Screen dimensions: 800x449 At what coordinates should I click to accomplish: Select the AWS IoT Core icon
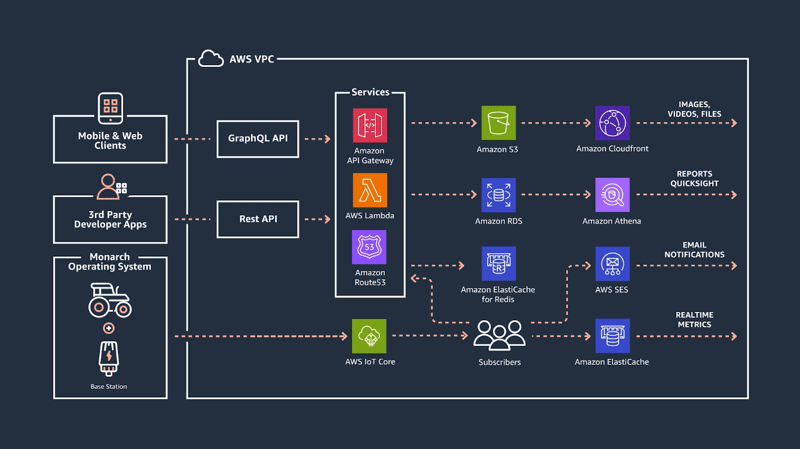click(x=369, y=336)
